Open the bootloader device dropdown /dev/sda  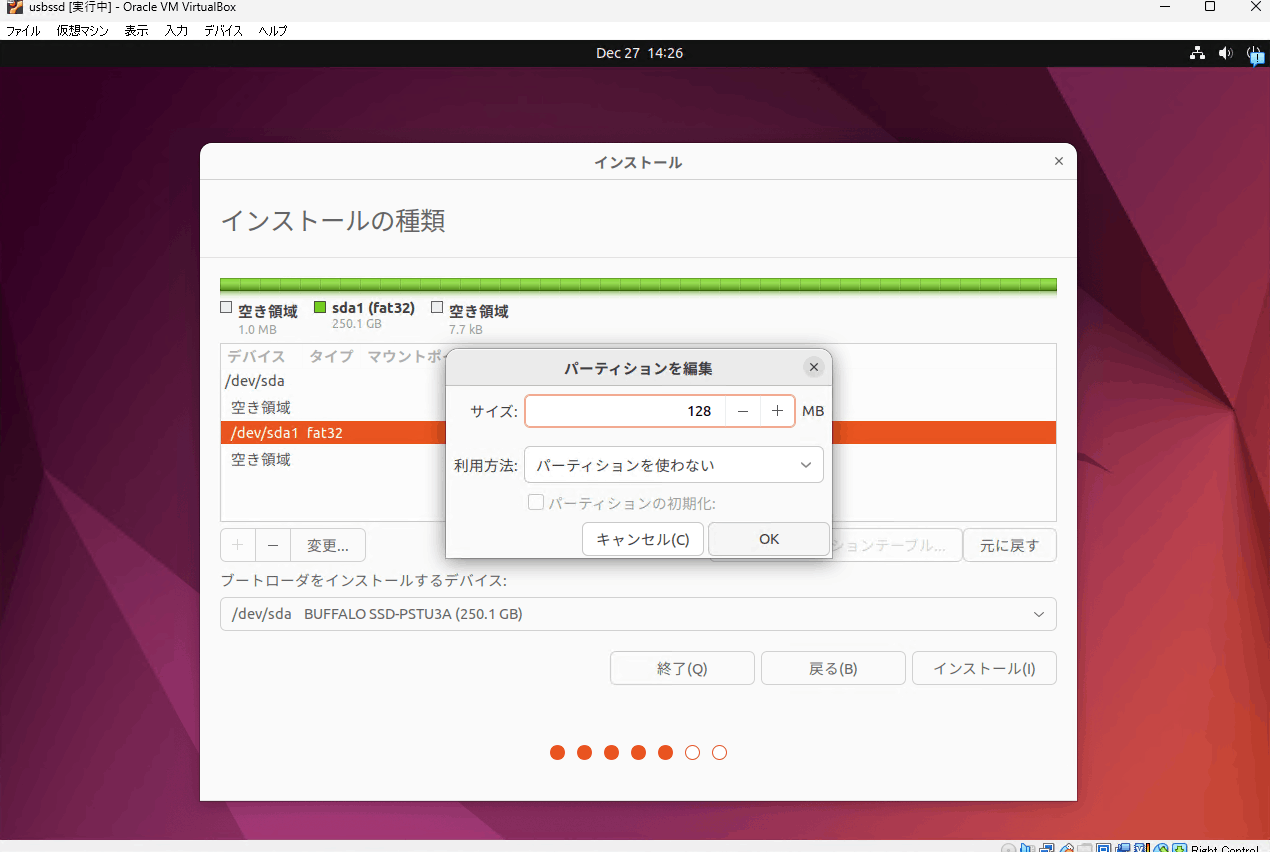[638, 614]
